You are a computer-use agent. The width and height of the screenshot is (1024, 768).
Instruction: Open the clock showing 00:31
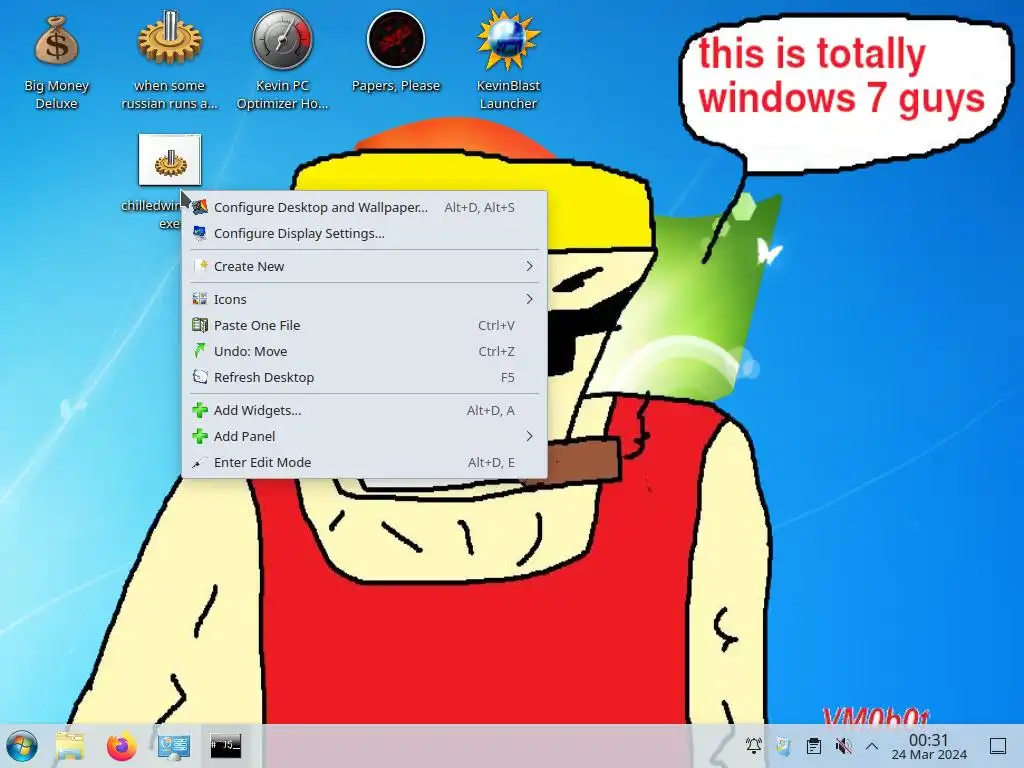coord(929,746)
